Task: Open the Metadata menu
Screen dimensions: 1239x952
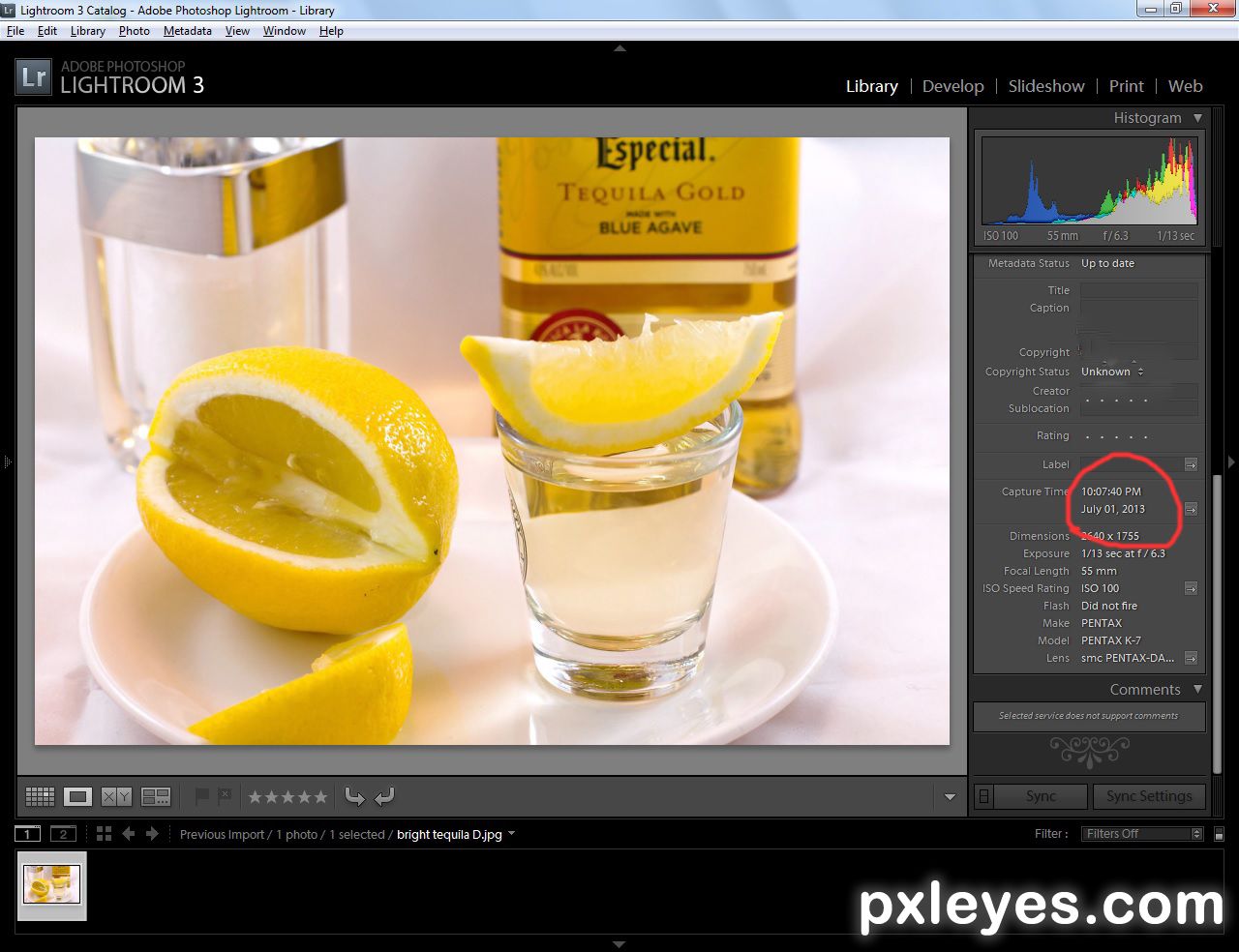Action: [x=188, y=31]
